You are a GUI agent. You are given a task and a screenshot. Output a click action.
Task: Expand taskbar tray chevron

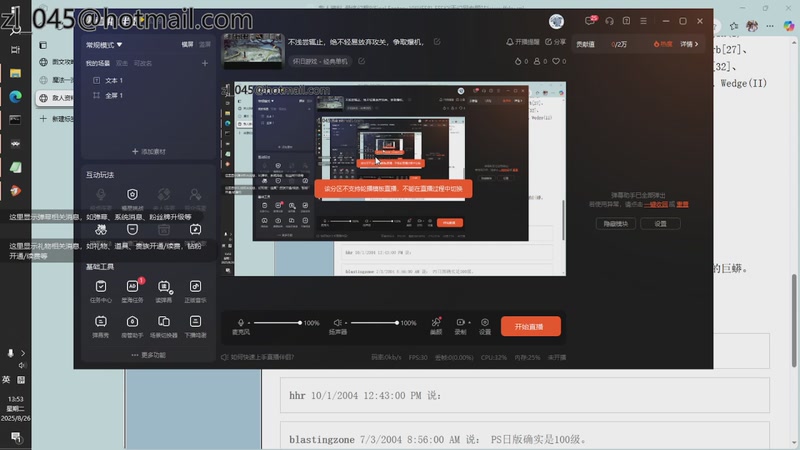coord(23,353)
